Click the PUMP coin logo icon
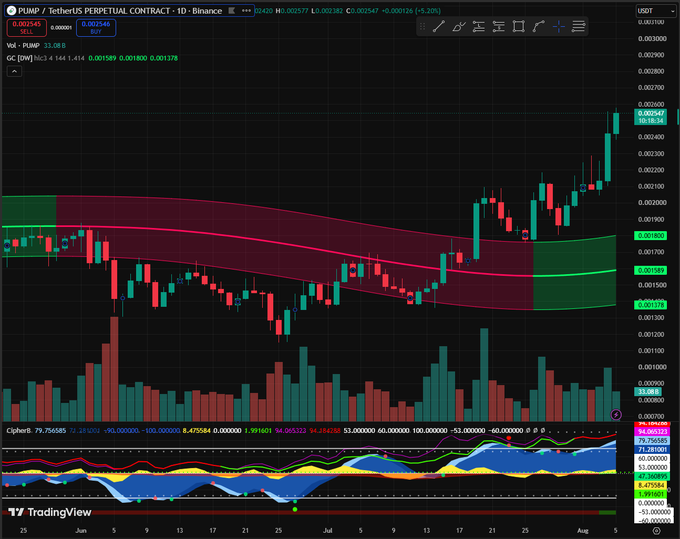This screenshot has width=680, height=539. click(x=11, y=11)
